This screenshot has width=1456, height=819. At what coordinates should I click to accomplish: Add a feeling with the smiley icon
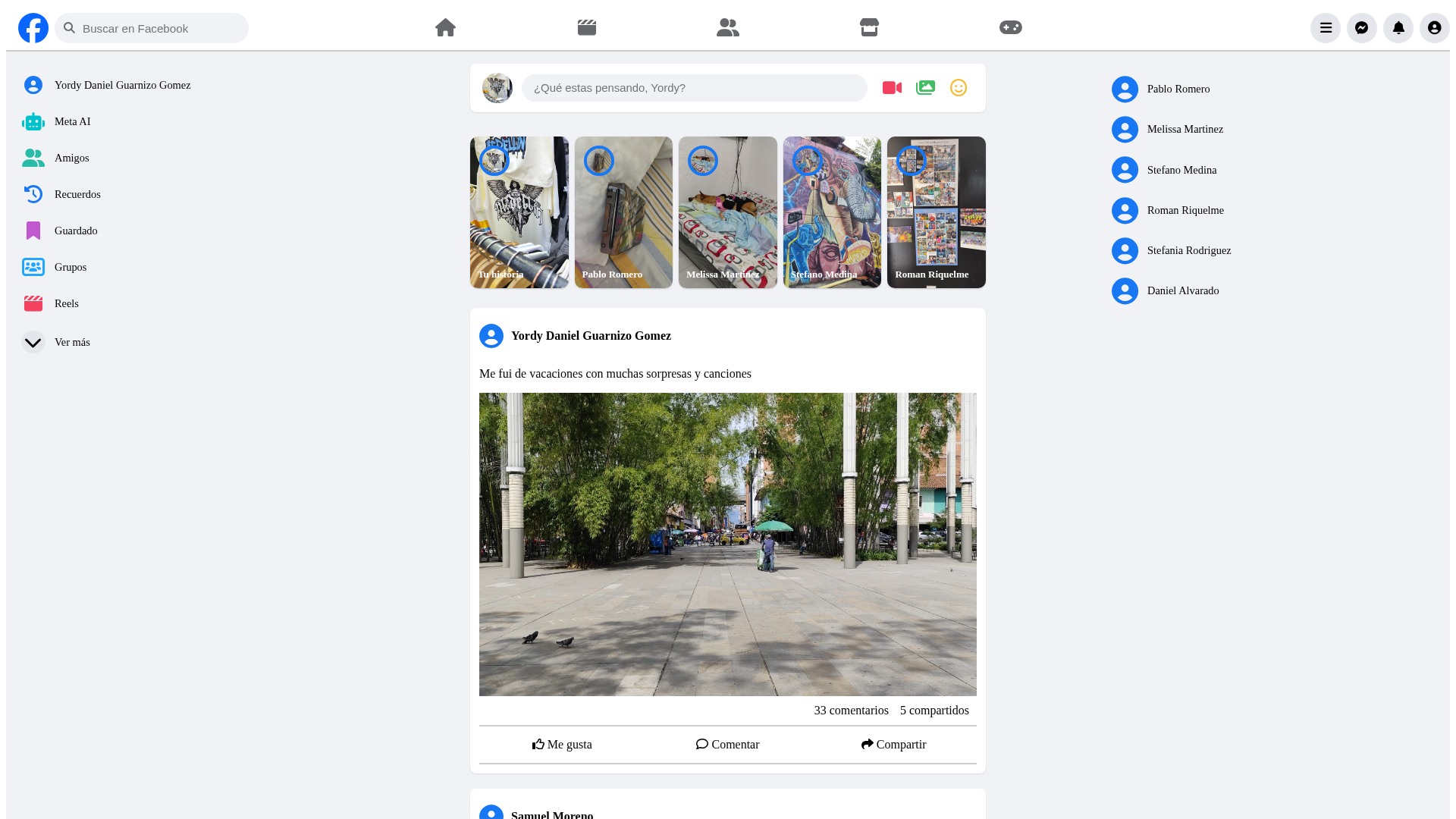(959, 88)
